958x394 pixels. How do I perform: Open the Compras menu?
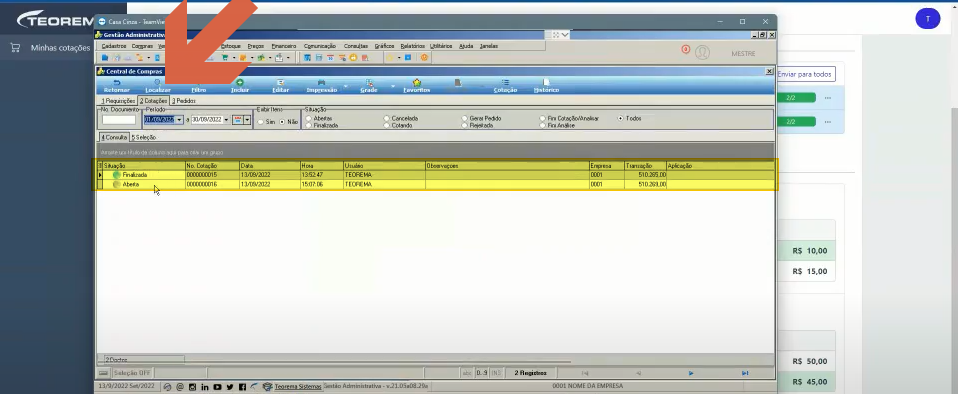point(142,46)
